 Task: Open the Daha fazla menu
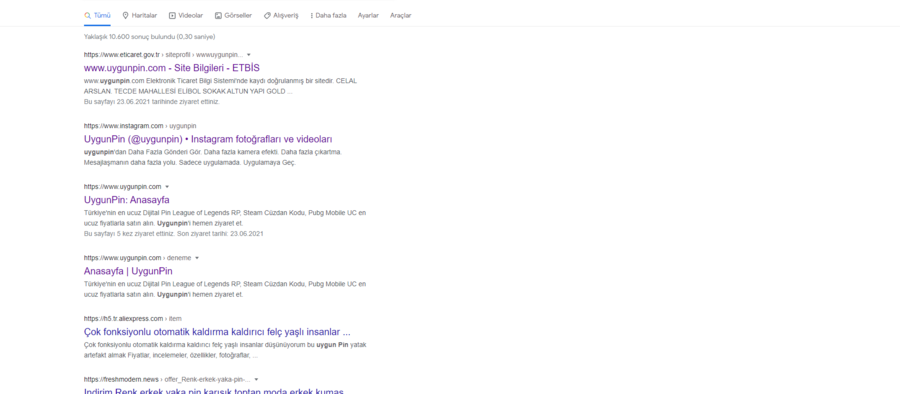(328, 16)
